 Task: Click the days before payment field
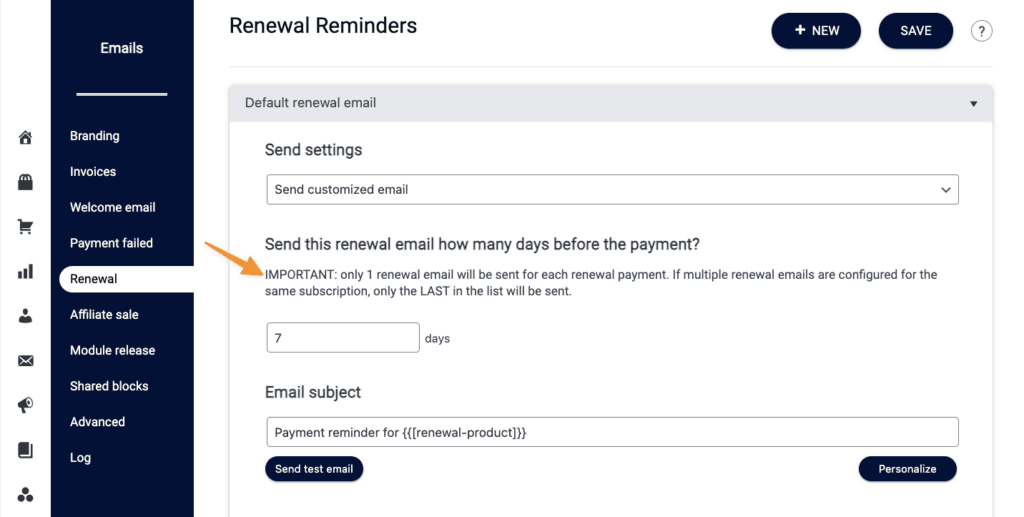[x=343, y=337]
